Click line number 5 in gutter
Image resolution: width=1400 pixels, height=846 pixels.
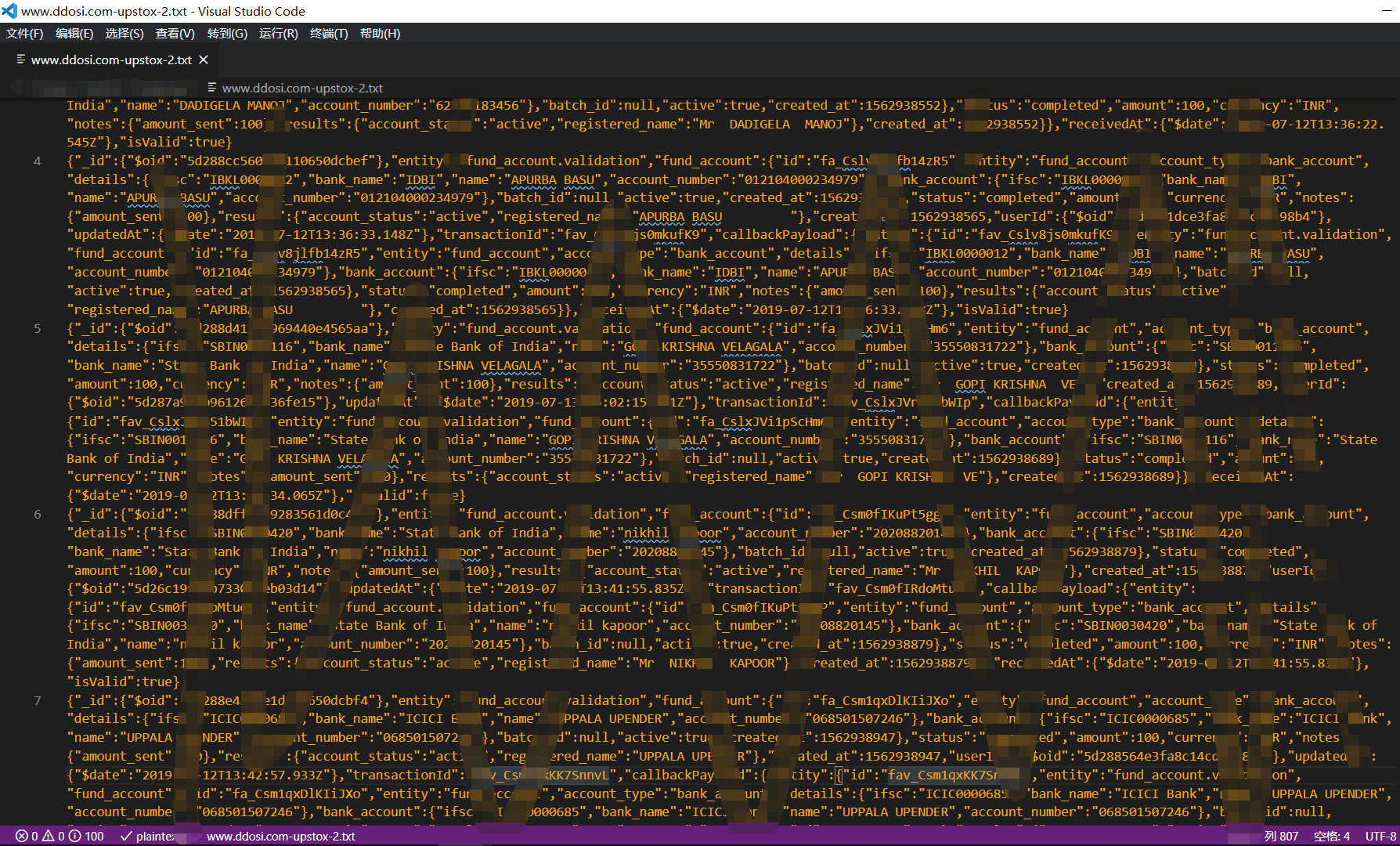pyautogui.click(x=38, y=329)
